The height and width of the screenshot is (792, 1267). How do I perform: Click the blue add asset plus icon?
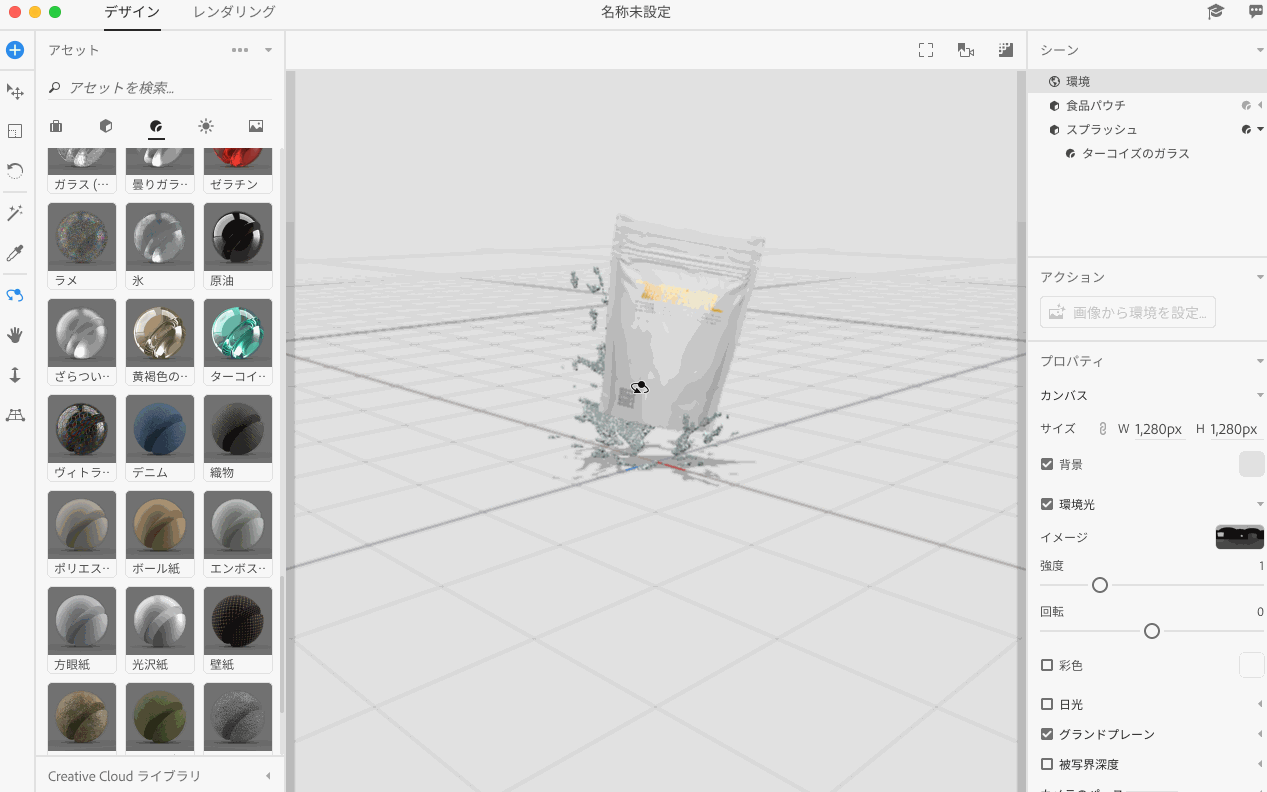[x=15, y=50]
